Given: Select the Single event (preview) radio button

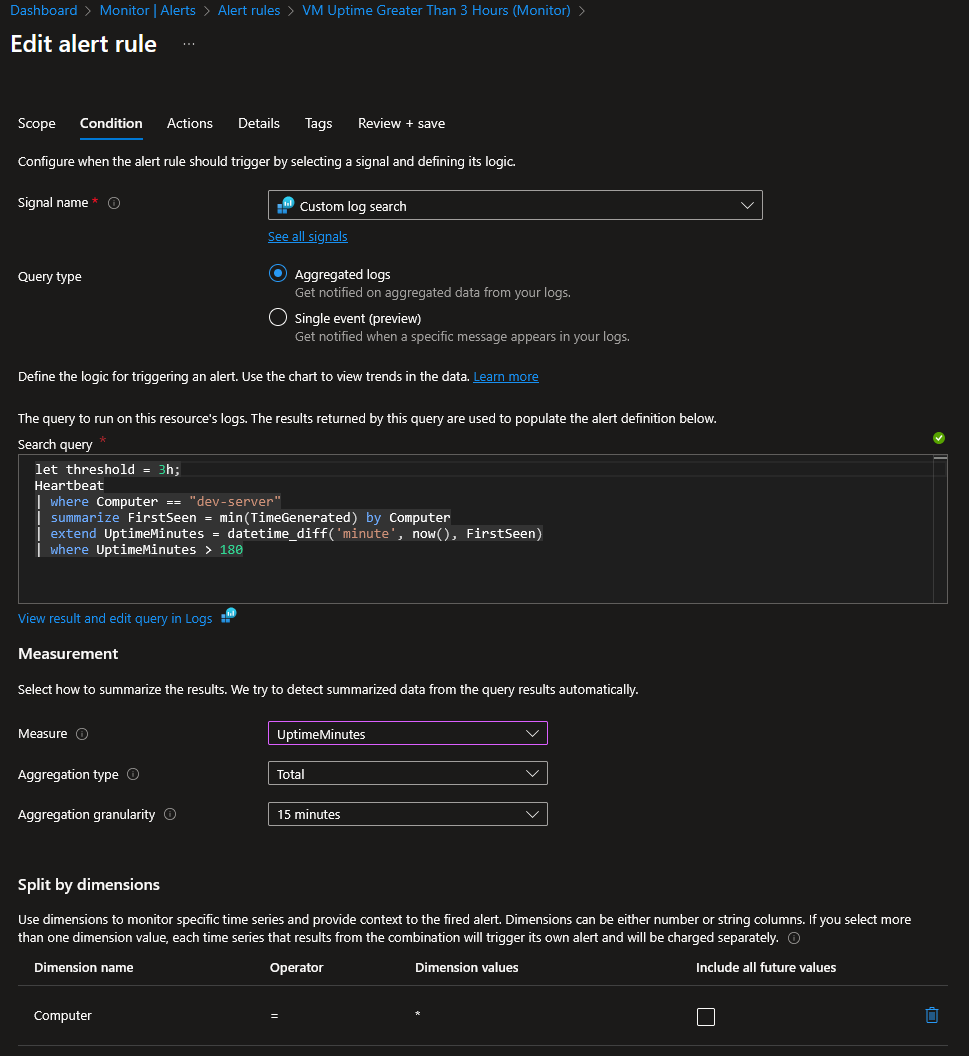Looking at the screenshot, I should [278, 317].
